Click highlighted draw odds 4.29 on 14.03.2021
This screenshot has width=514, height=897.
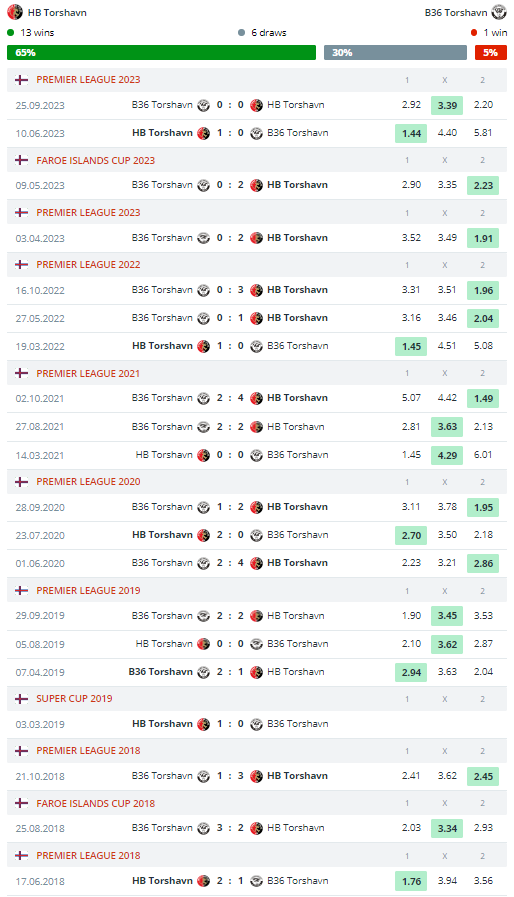tap(447, 455)
